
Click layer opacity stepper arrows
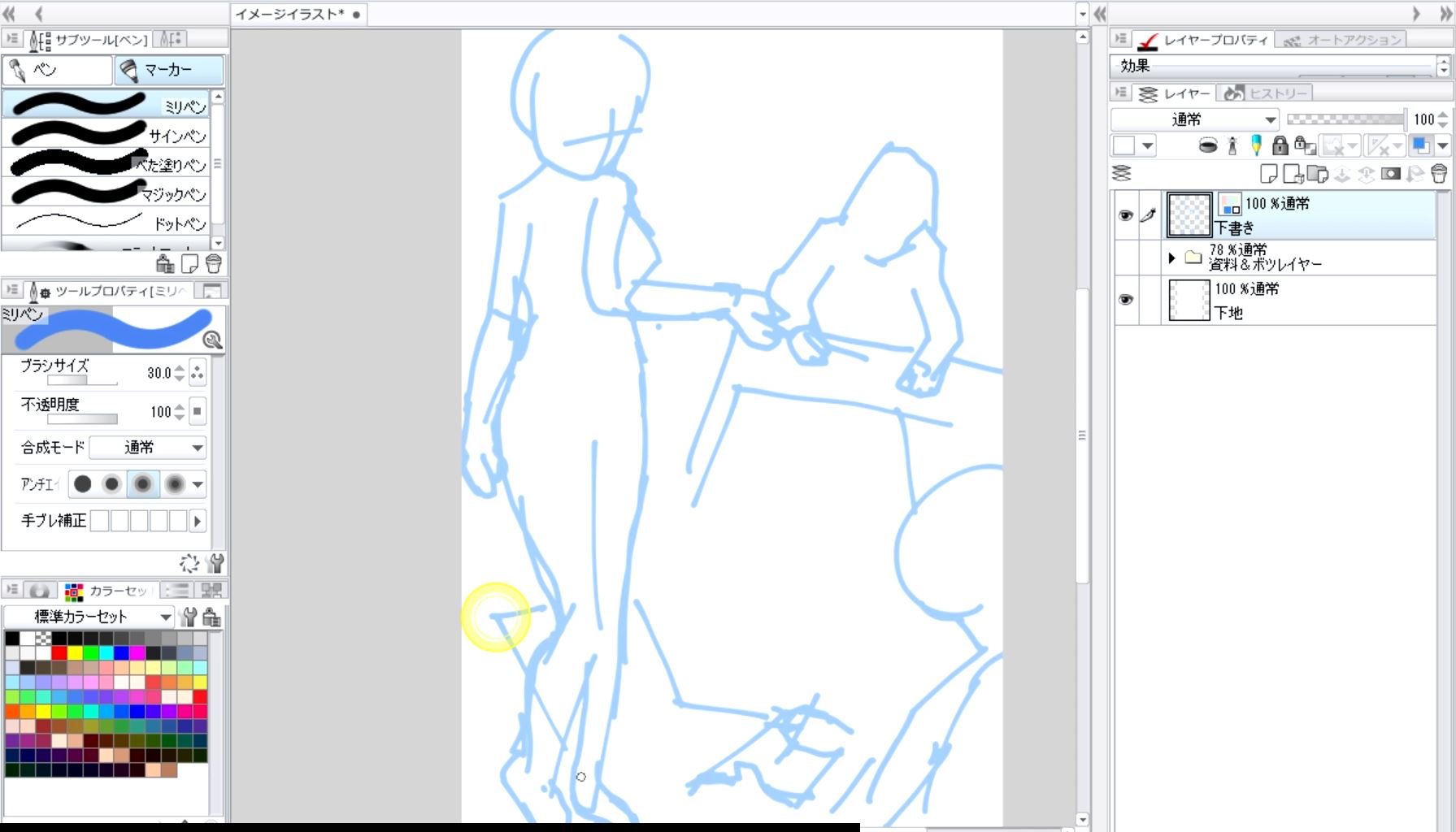1443,119
